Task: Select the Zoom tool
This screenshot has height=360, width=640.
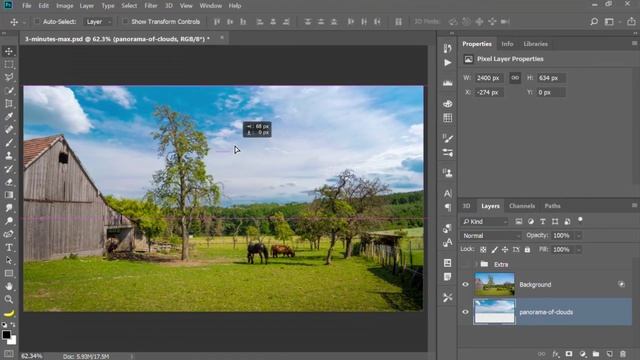Action: pyautogui.click(x=9, y=300)
